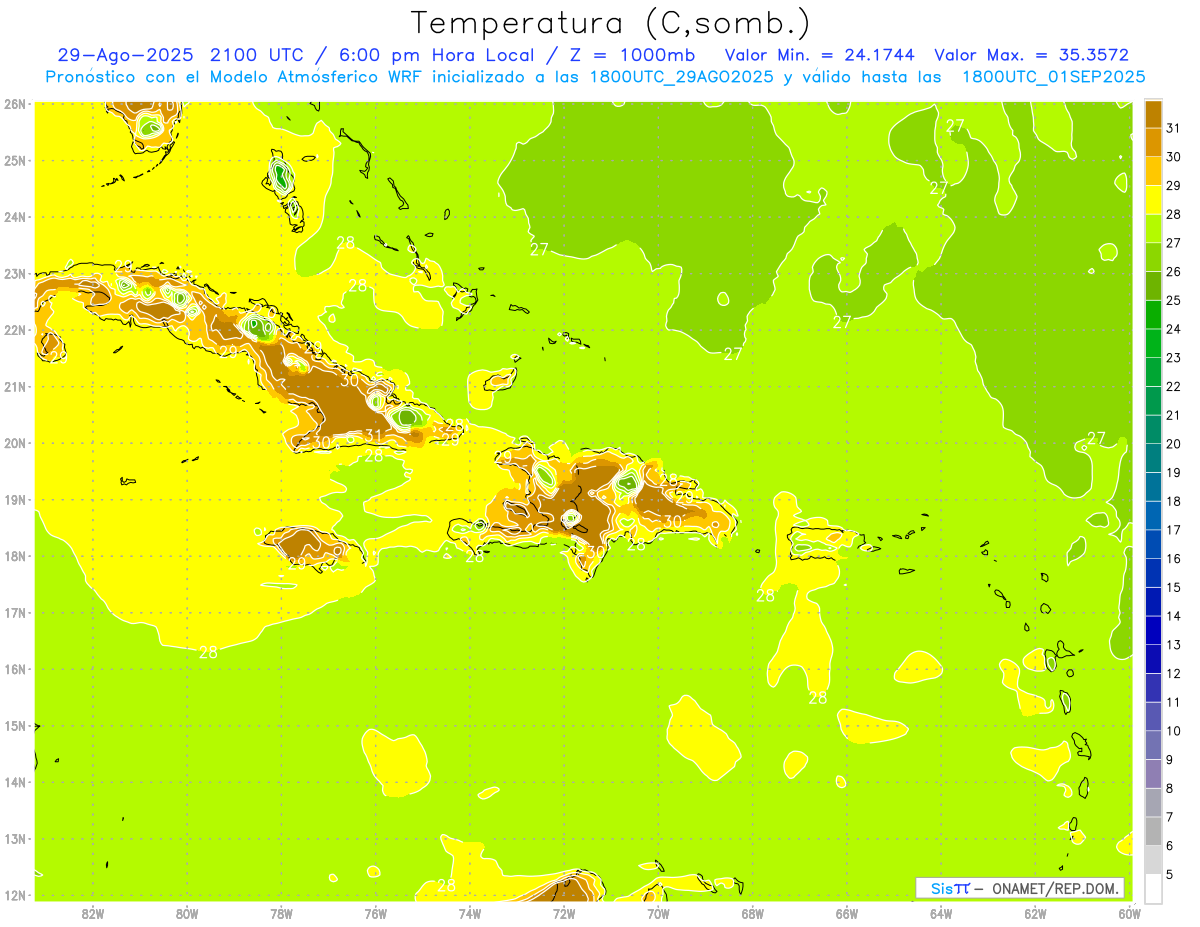Select the "64W" longitude axis label
This screenshot has height=927, width=1200.
940,913
